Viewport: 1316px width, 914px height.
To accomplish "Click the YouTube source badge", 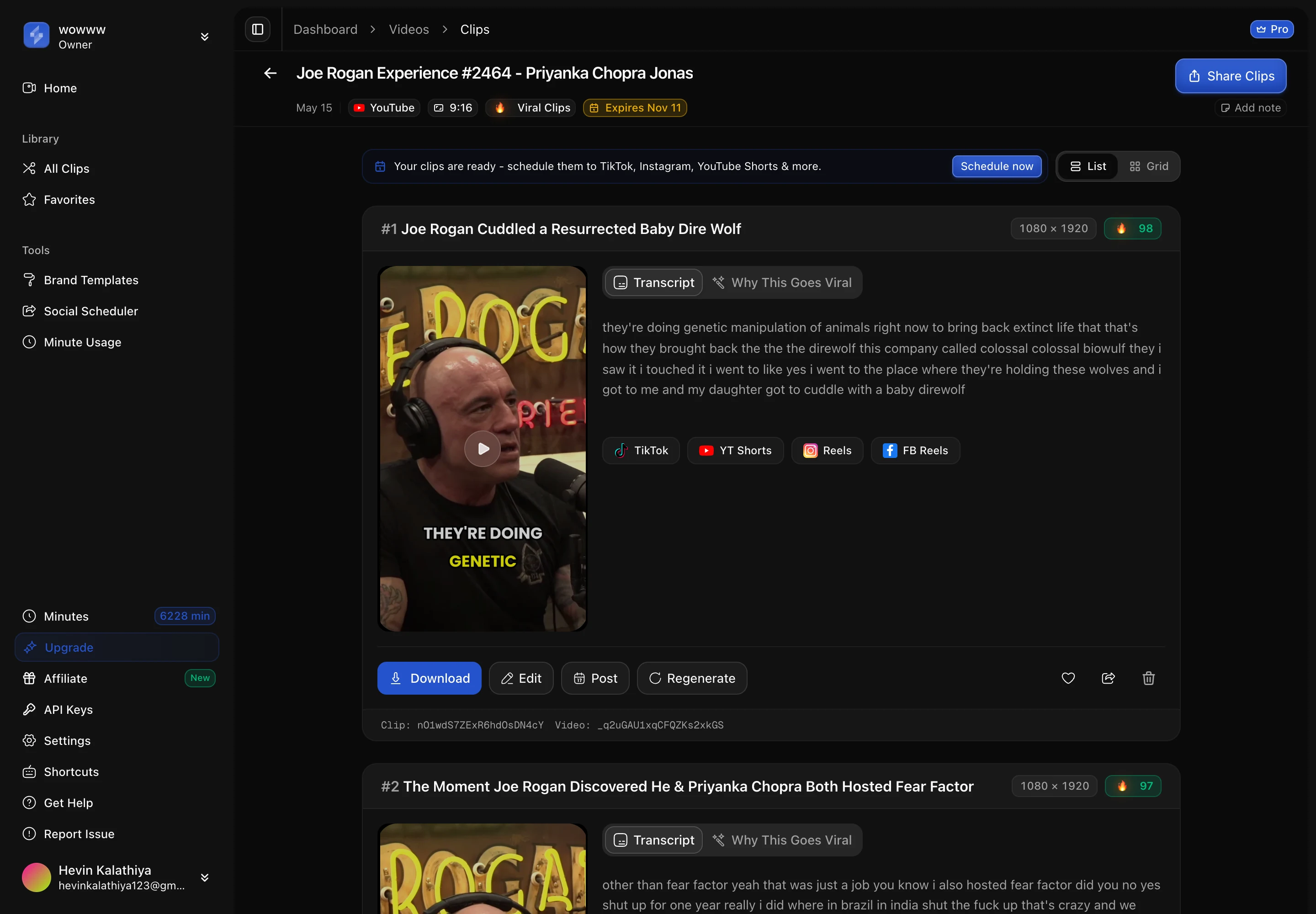I will coord(384,108).
